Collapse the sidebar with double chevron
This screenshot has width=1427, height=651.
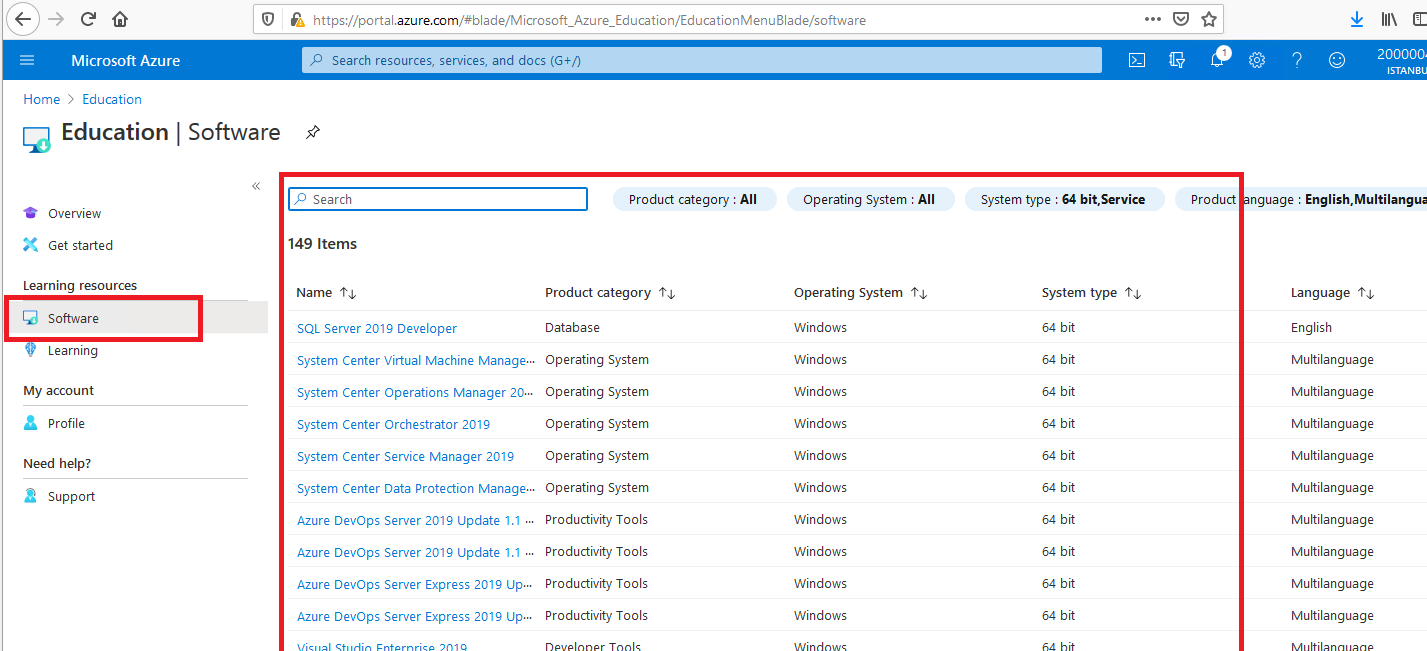click(256, 186)
